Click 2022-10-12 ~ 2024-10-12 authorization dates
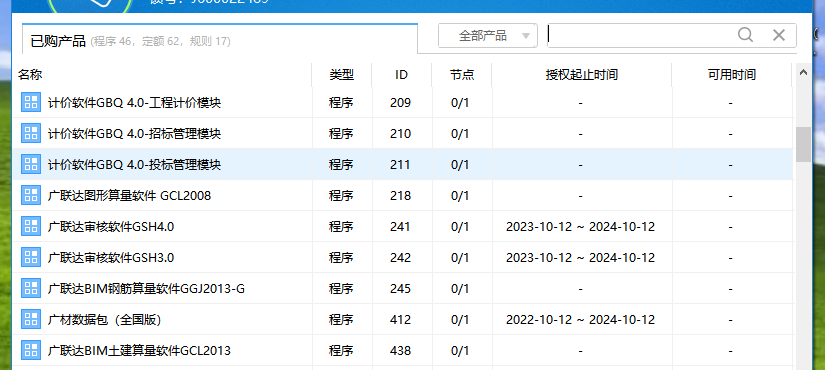Screen dimensions: 825x370 (x=580, y=319)
